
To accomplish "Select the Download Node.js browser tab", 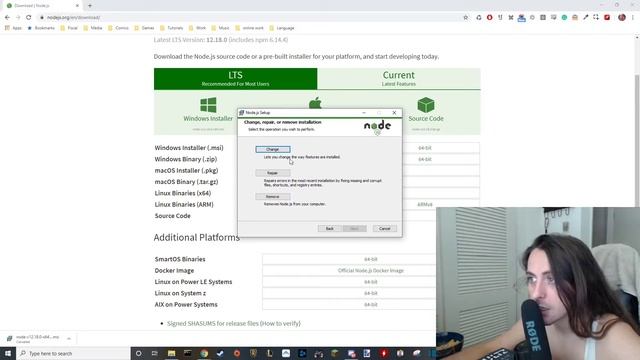I will [x=41, y=6].
